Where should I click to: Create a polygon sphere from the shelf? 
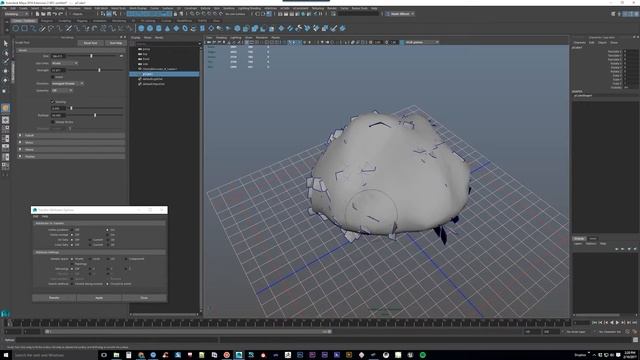tap(141, 28)
